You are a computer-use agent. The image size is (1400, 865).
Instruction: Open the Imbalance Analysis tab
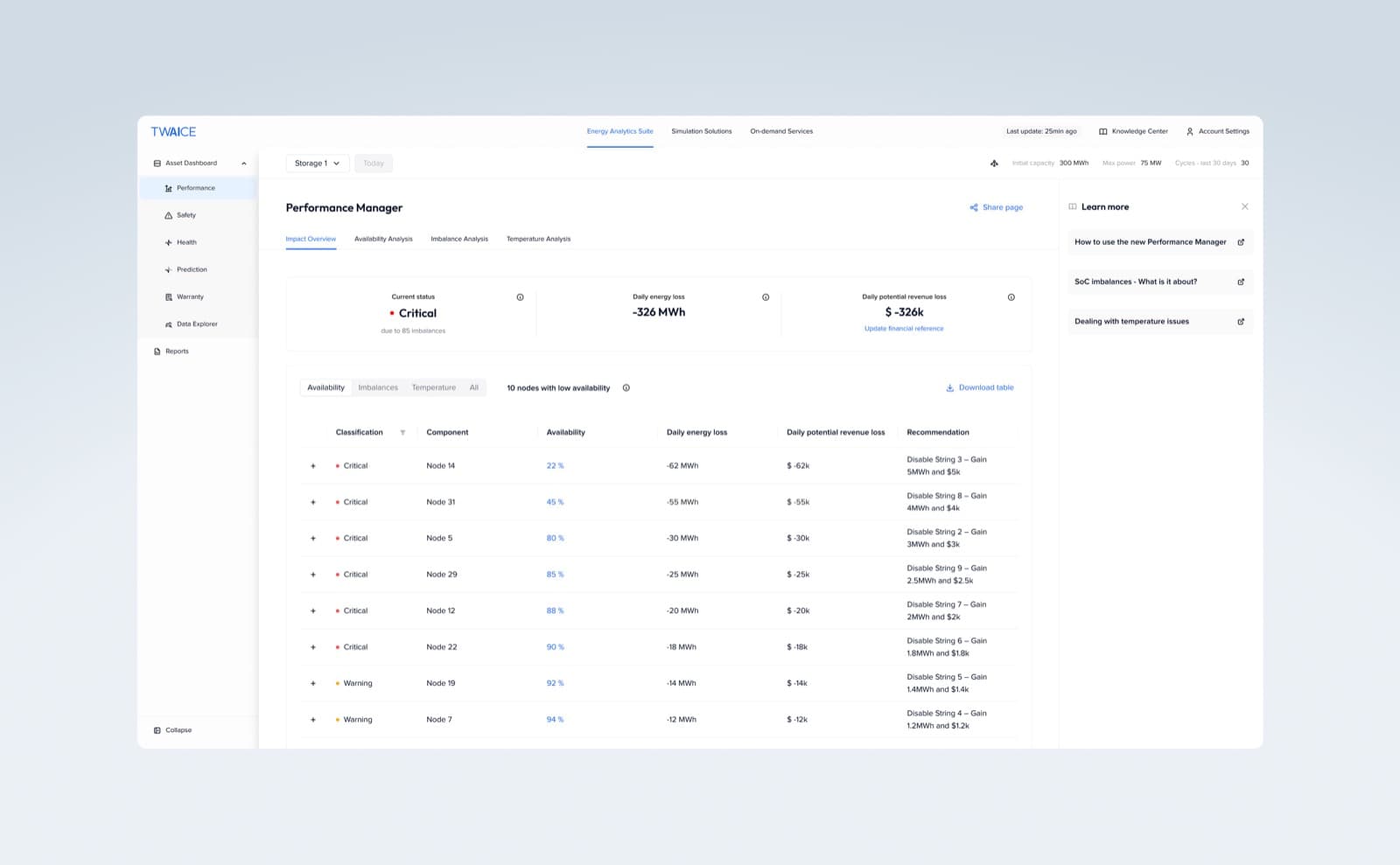(x=459, y=239)
